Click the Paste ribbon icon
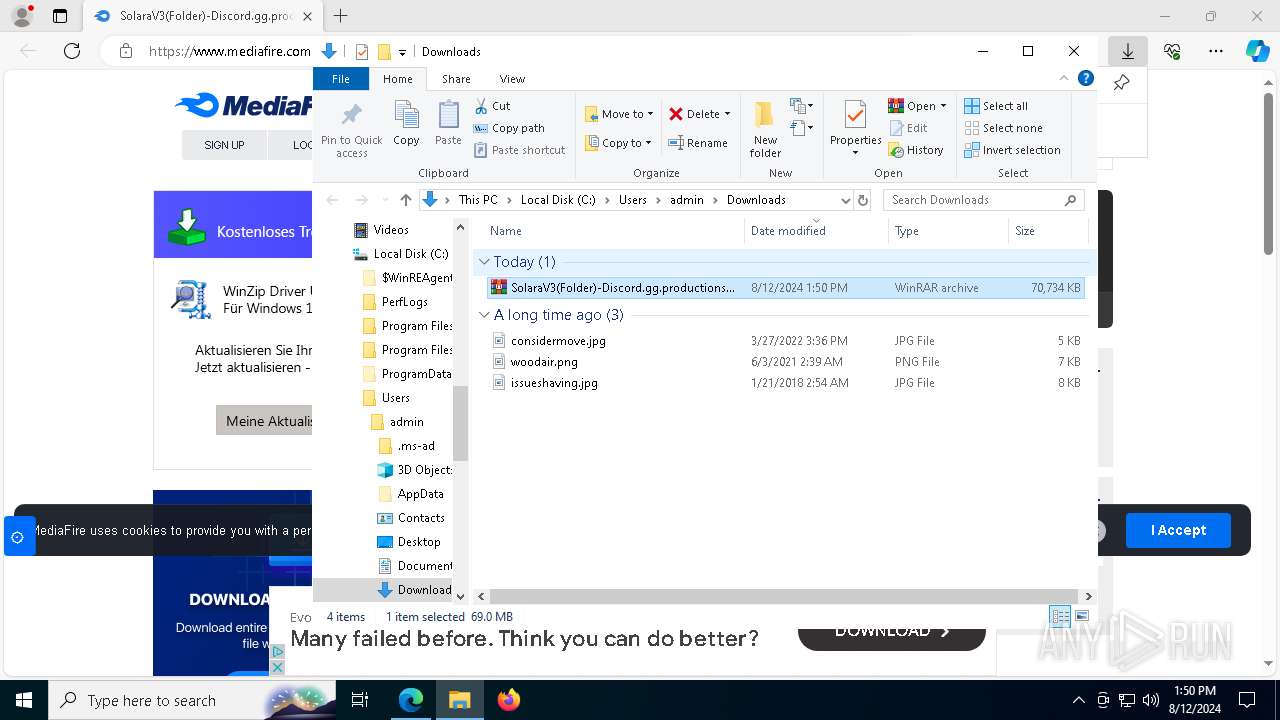The height and width of the screenshot is (720, 1280). (x=448, y=124)
